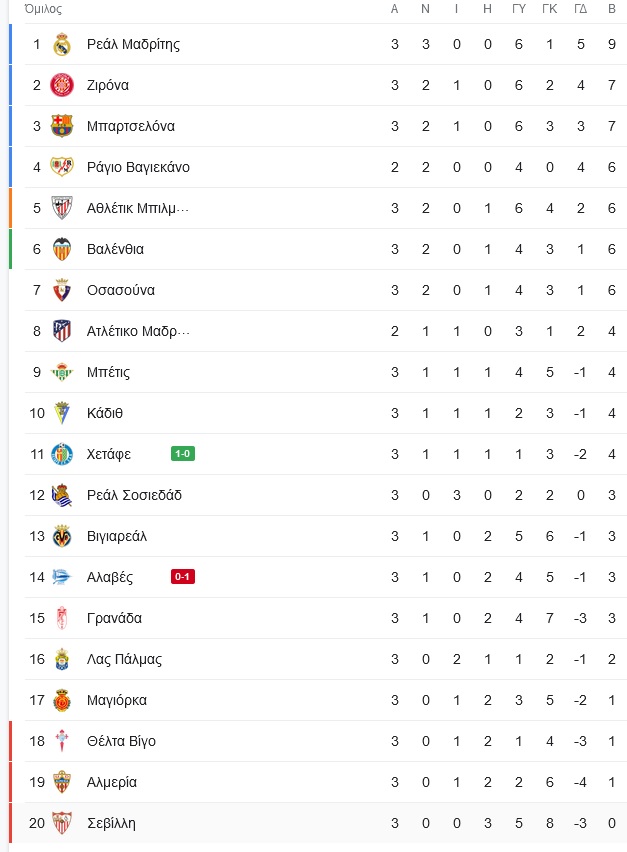
Task: Click the Girona club crest
Action: click(62, 85)
